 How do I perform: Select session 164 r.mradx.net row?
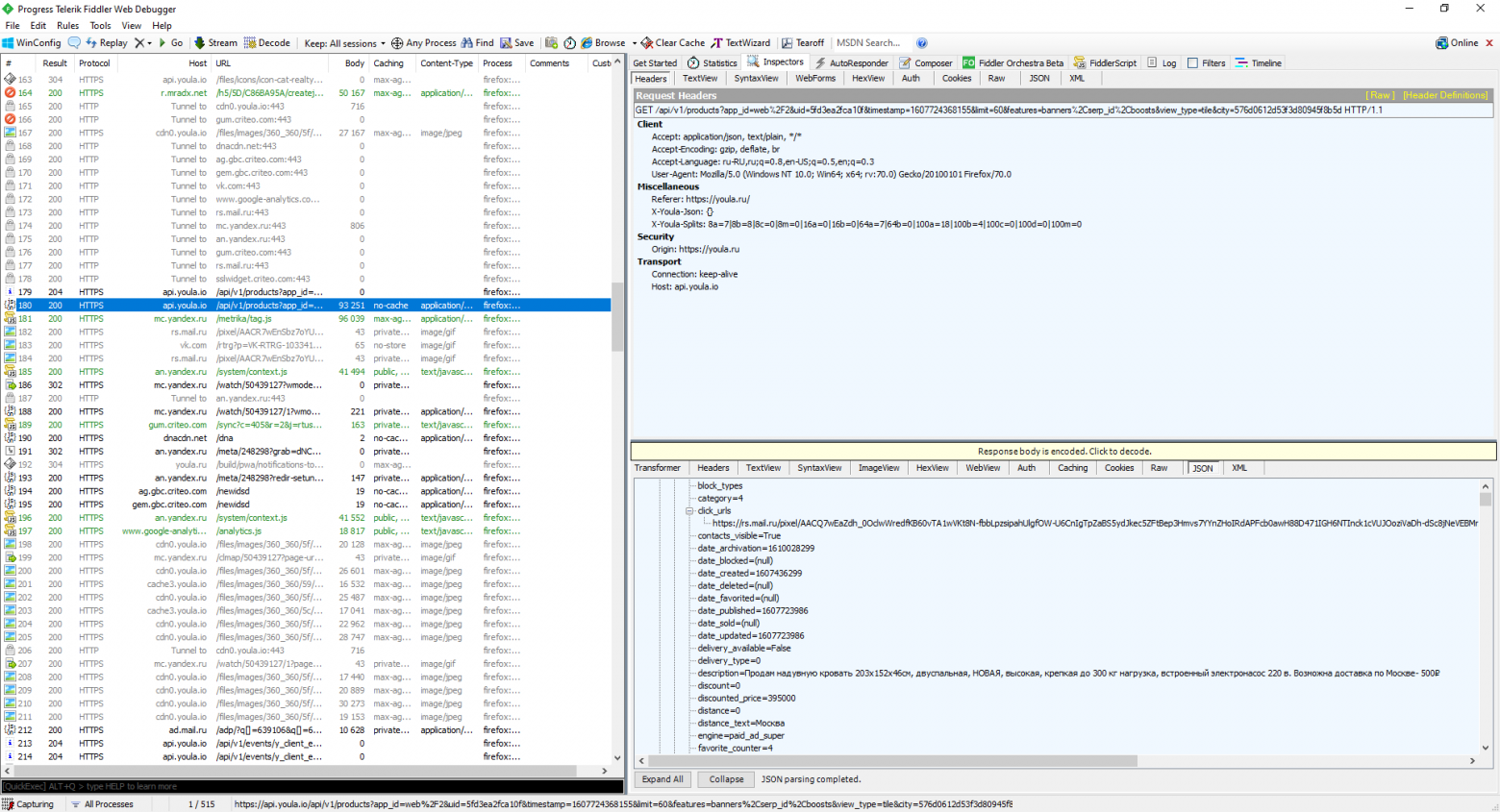pos(306,93)
